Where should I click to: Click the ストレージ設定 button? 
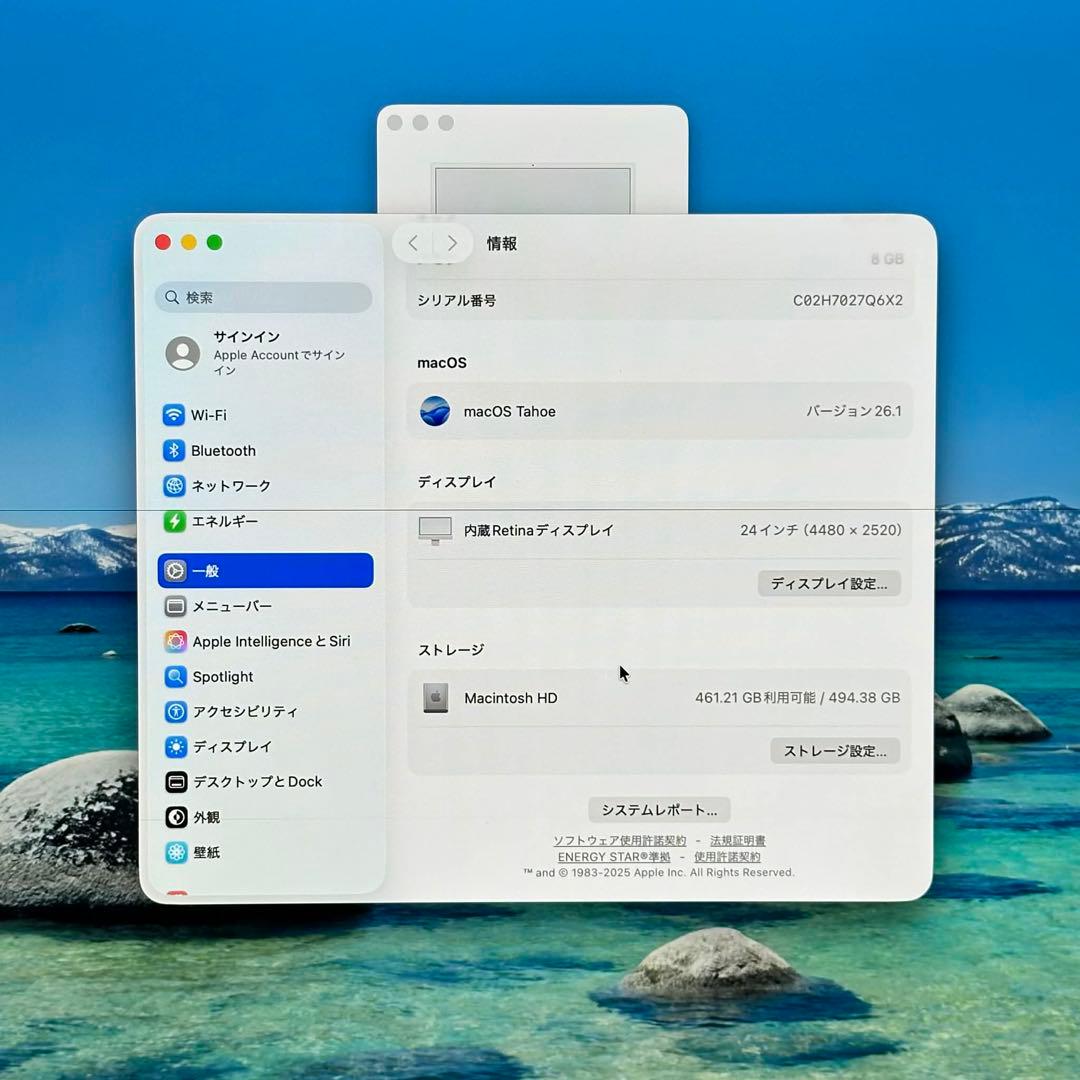(835, 751)
